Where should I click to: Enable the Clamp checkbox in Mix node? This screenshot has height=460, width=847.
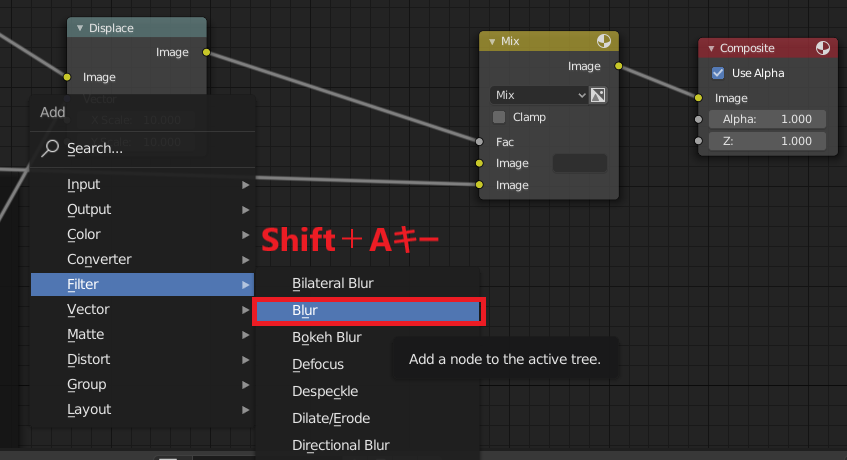499,117
